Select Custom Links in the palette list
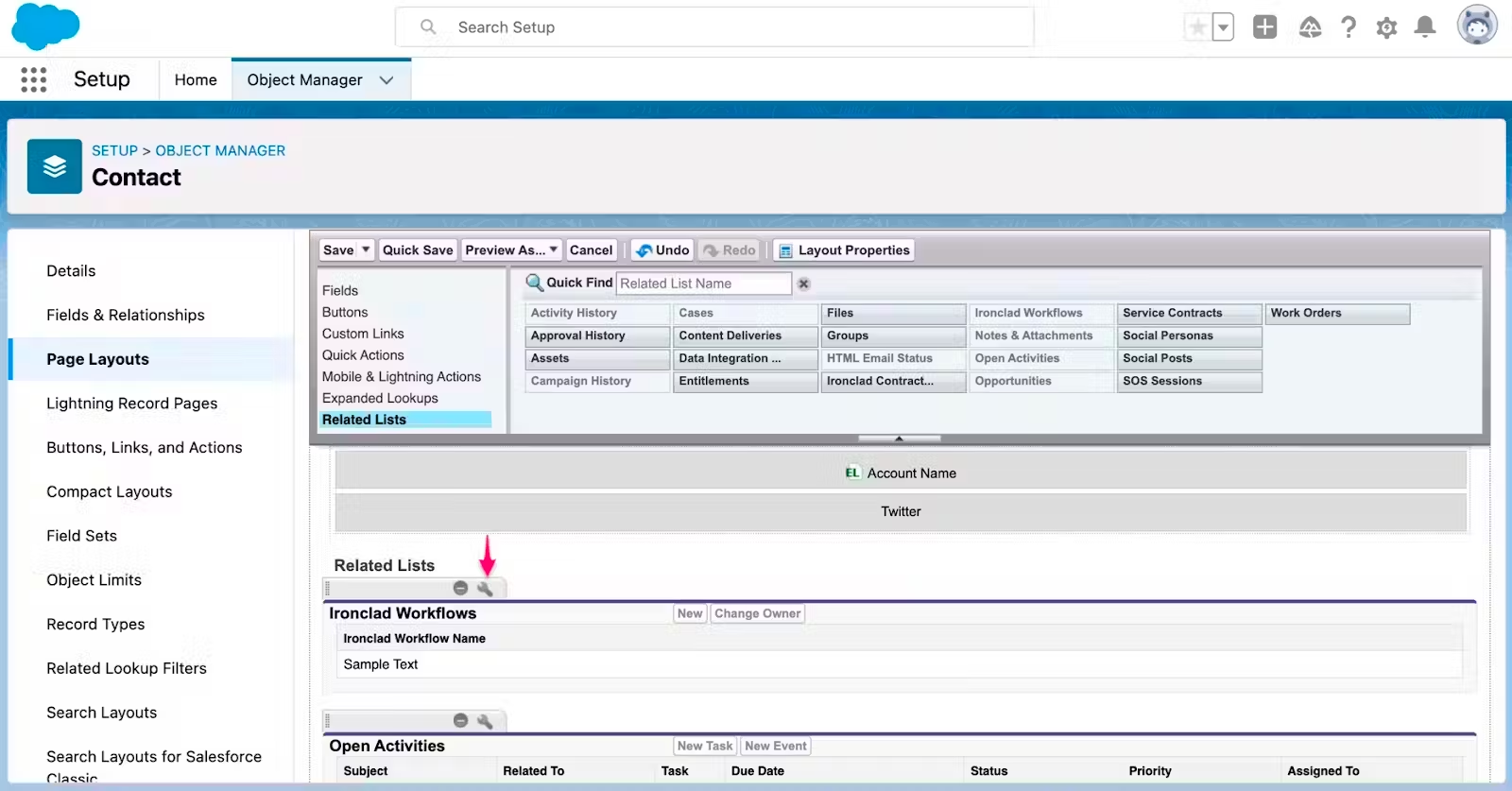 coord(363,335)
